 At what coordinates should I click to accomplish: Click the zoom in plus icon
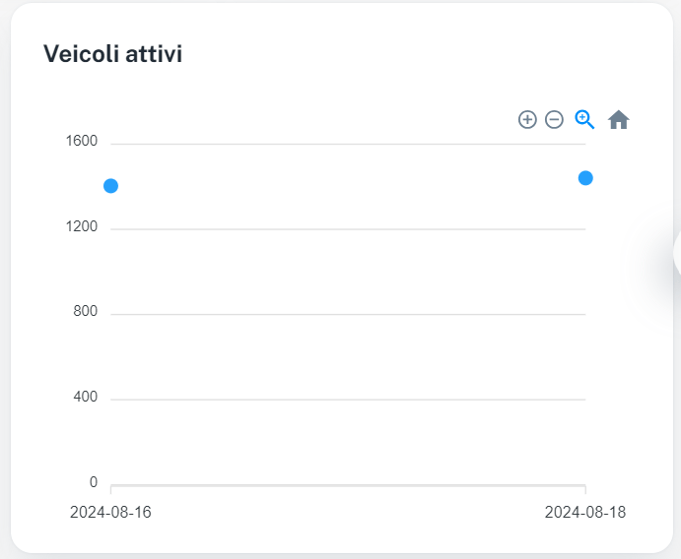pyautogui.click(x=527, y=120)
